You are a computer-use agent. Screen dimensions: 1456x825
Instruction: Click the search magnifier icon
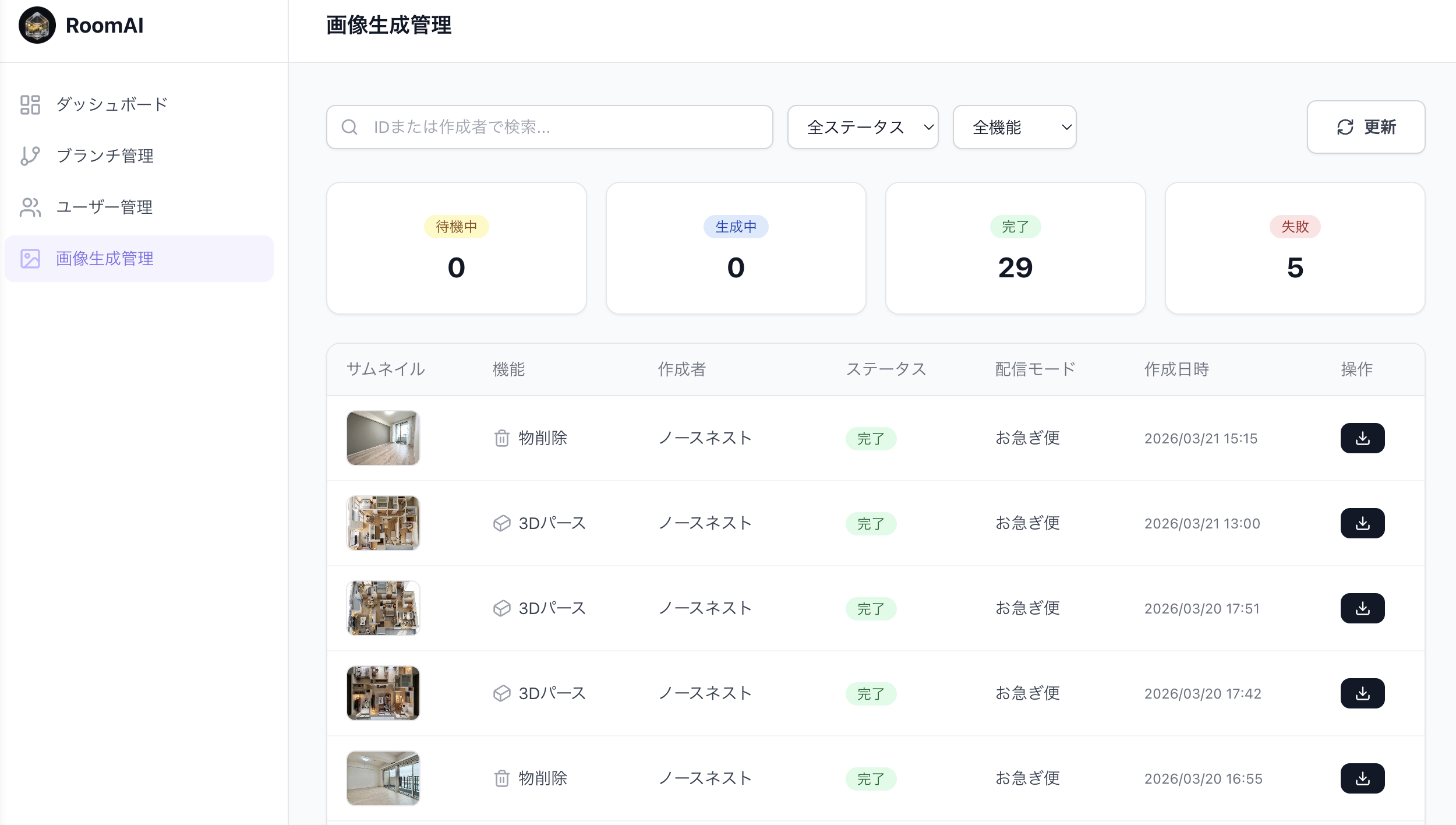tap(350, 126)
